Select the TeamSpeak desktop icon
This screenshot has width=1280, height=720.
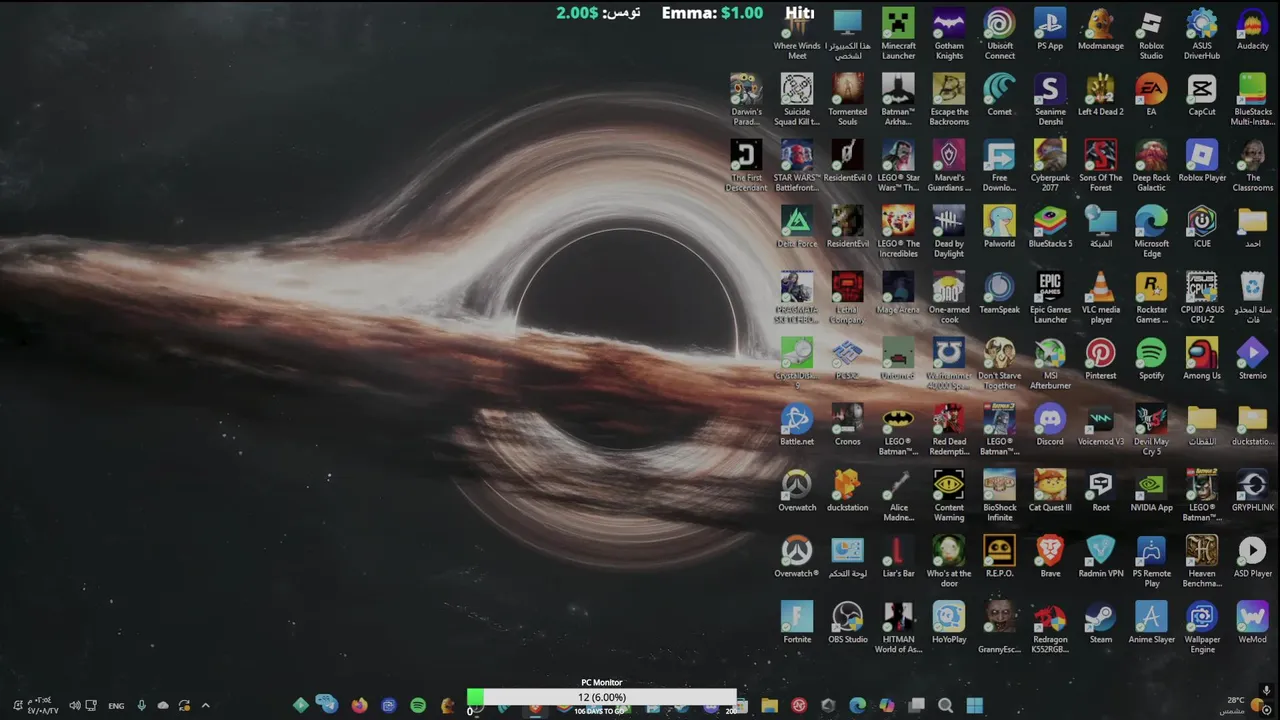pos(999,293)
